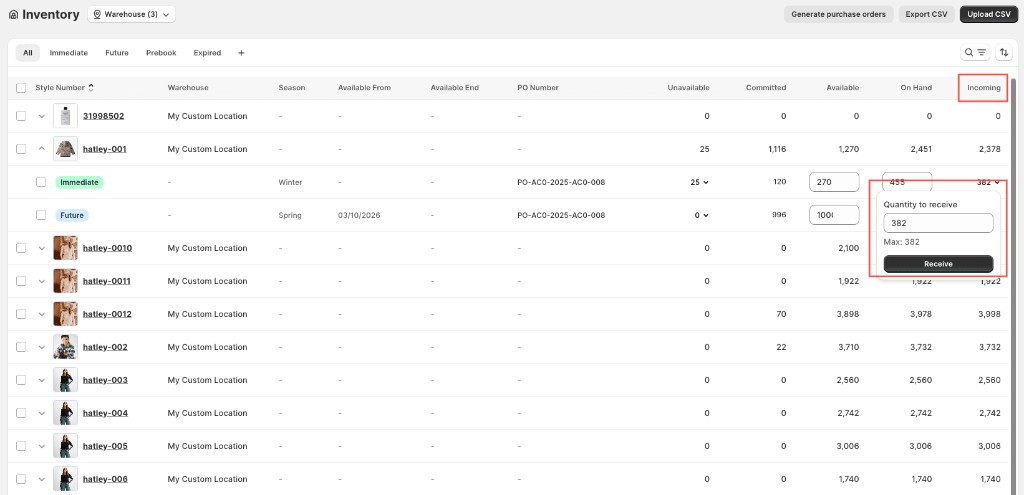Viewport: 1024px width, 495px height.
Task: Open product thumbnail for hatley-001
Action: (x=65, y=149)
